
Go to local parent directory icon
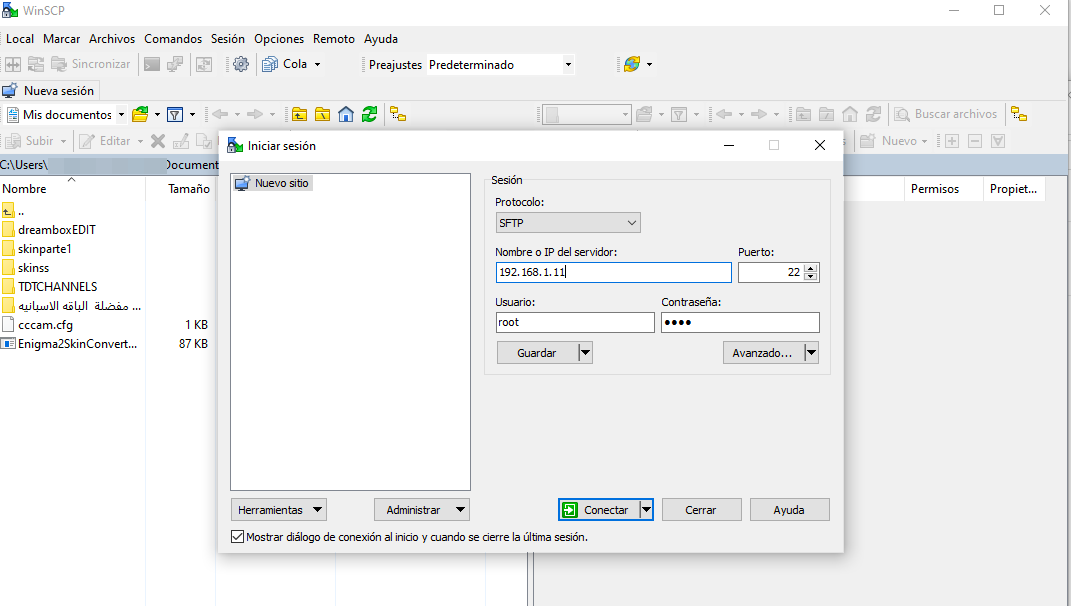coord(298,114)
